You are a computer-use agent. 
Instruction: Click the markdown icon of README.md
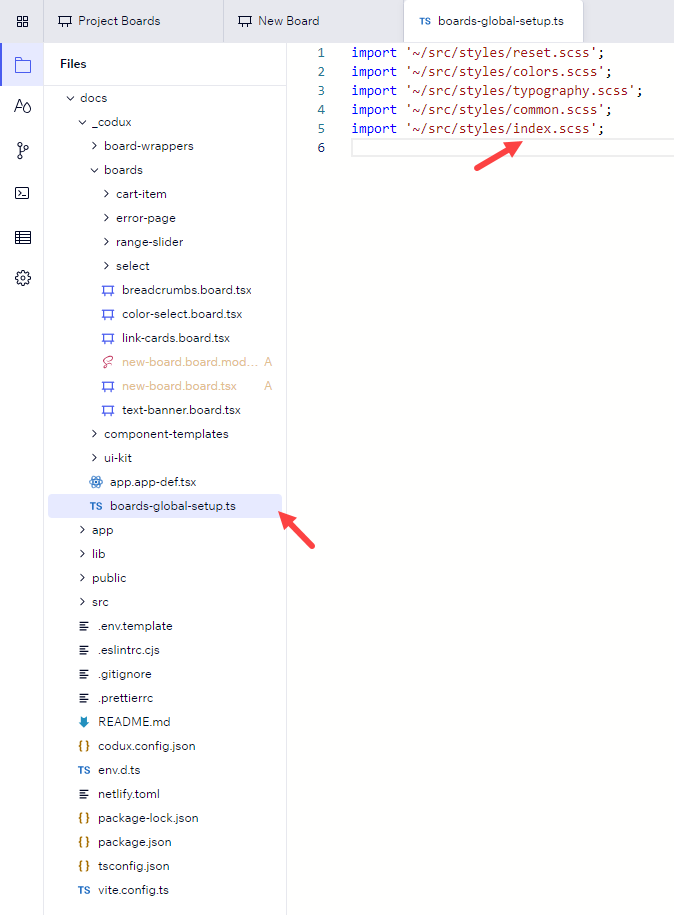84,722
